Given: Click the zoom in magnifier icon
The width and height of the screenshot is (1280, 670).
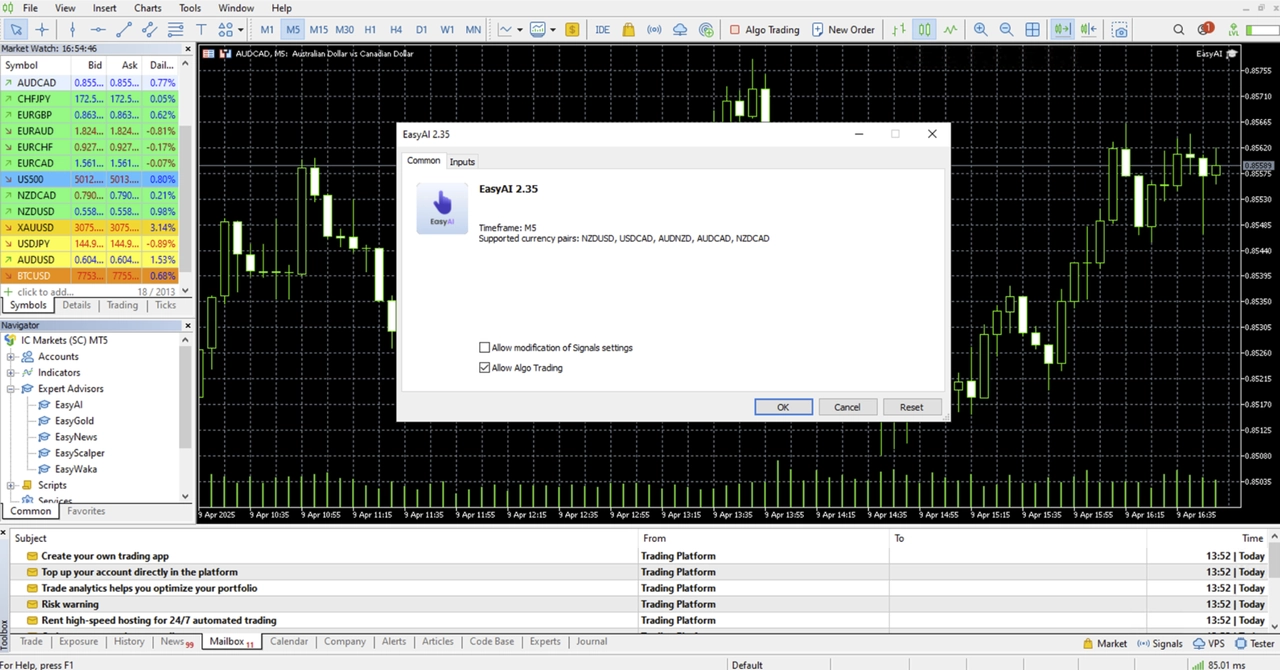Looking at the screenshot, I should pos(980,30).
